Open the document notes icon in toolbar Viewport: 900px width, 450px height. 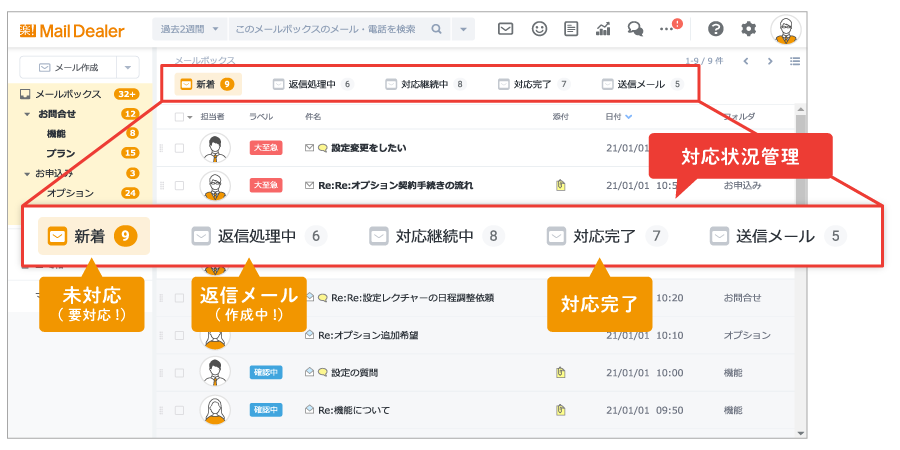click(x=571, y=29)
